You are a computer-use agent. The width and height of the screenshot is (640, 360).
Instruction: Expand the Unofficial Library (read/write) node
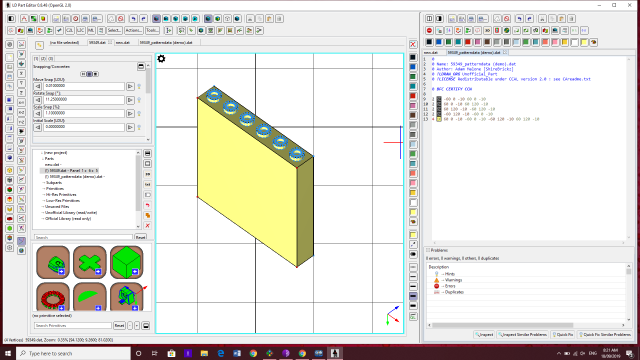[x=43, y=213]
